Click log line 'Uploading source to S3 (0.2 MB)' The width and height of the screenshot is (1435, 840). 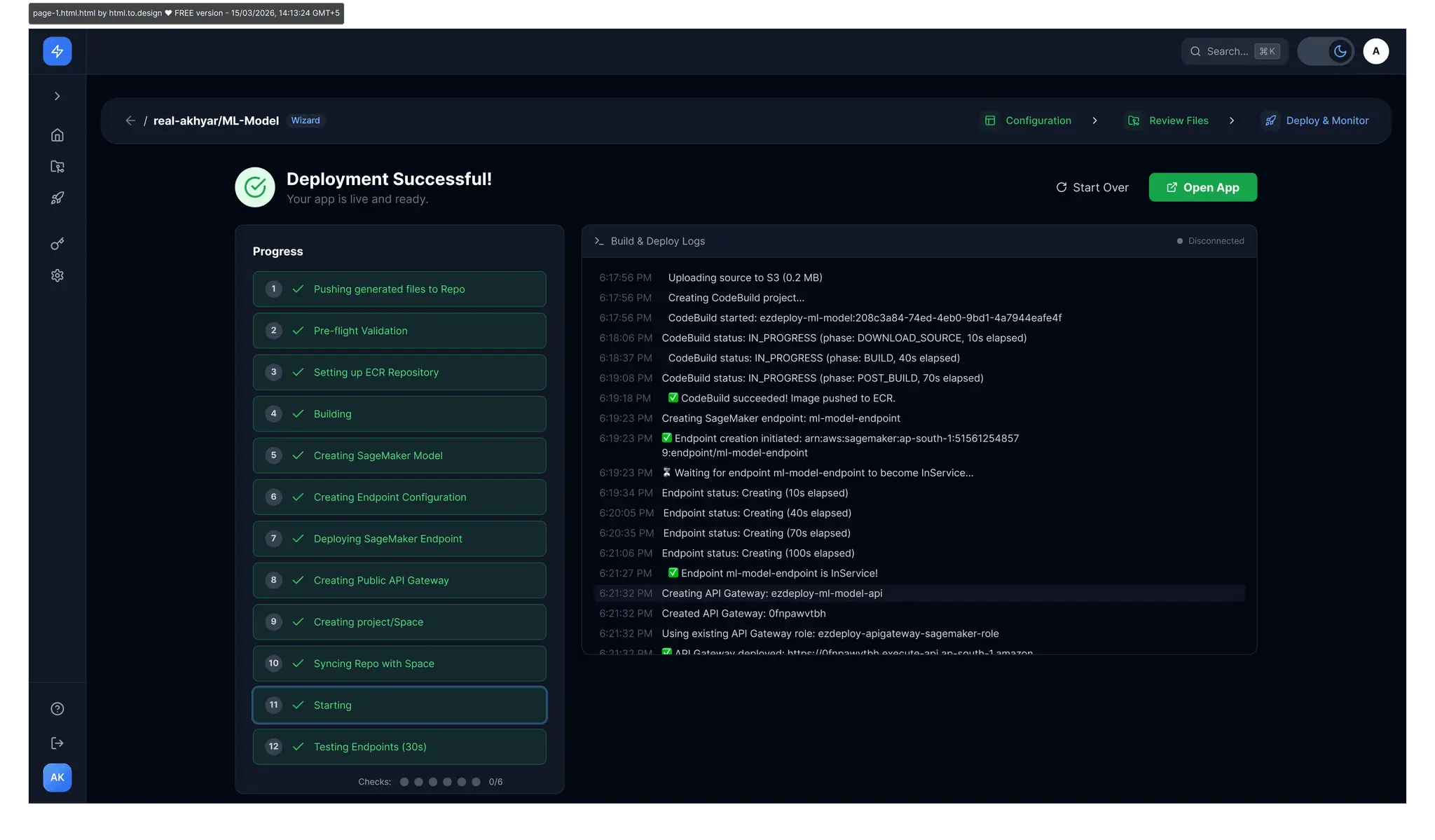[x=745, y=277]
